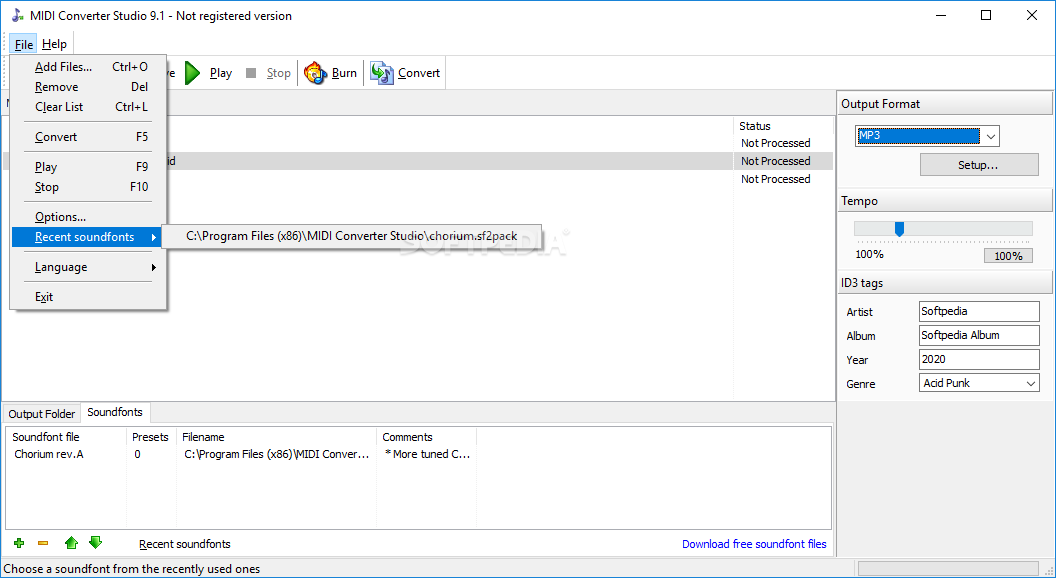This screenshot has width=1056, height=578.
Task: Click the gray Stop square icon
Action: (251, 73)
